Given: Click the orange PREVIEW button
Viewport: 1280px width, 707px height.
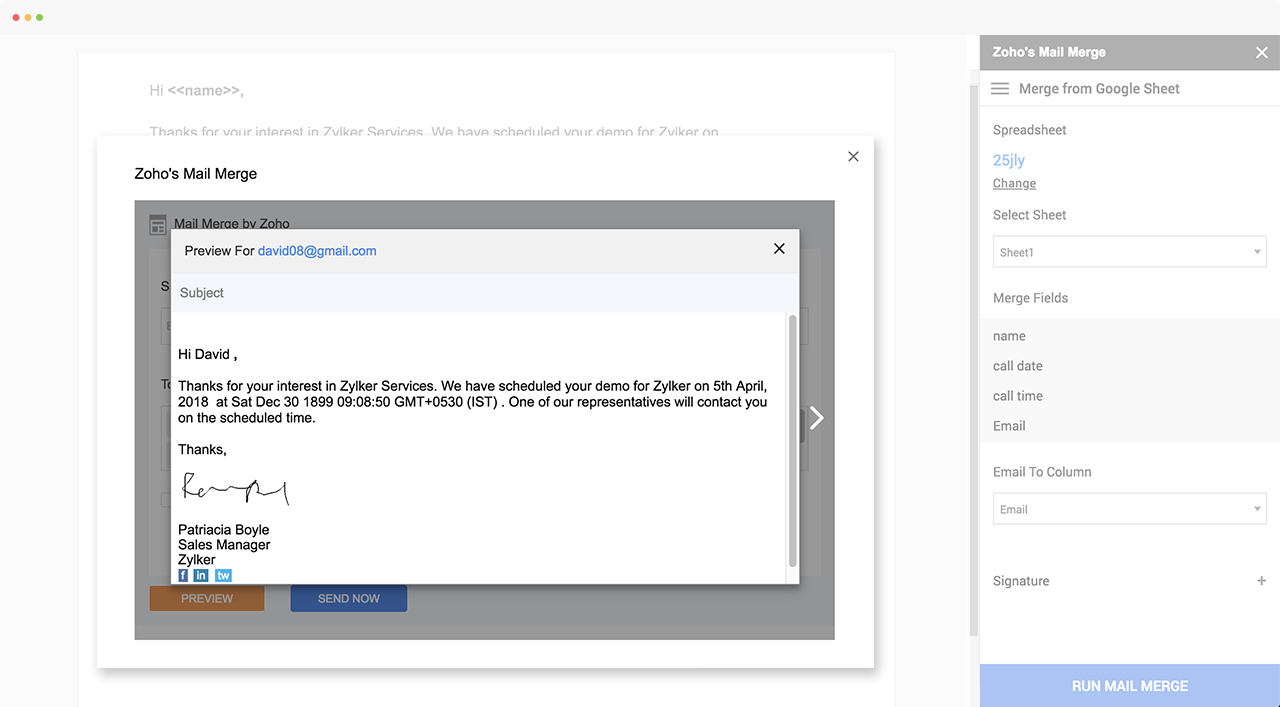Looking at the screenshot, I should [207, 598].
